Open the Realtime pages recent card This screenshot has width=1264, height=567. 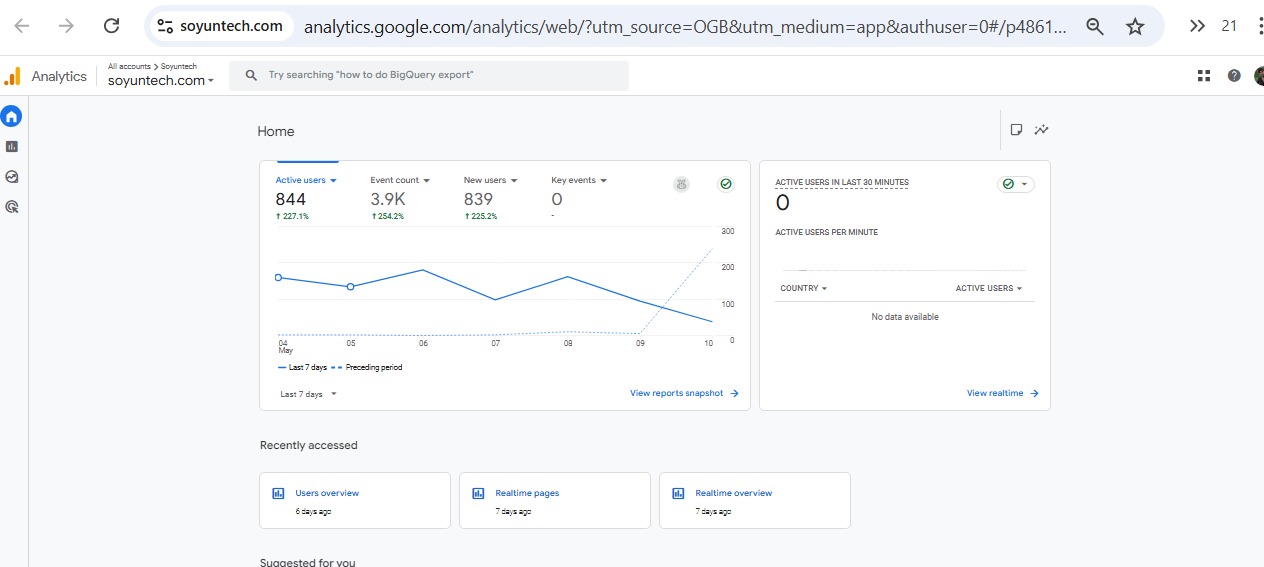pyautogui.click(x=555, y=500)
